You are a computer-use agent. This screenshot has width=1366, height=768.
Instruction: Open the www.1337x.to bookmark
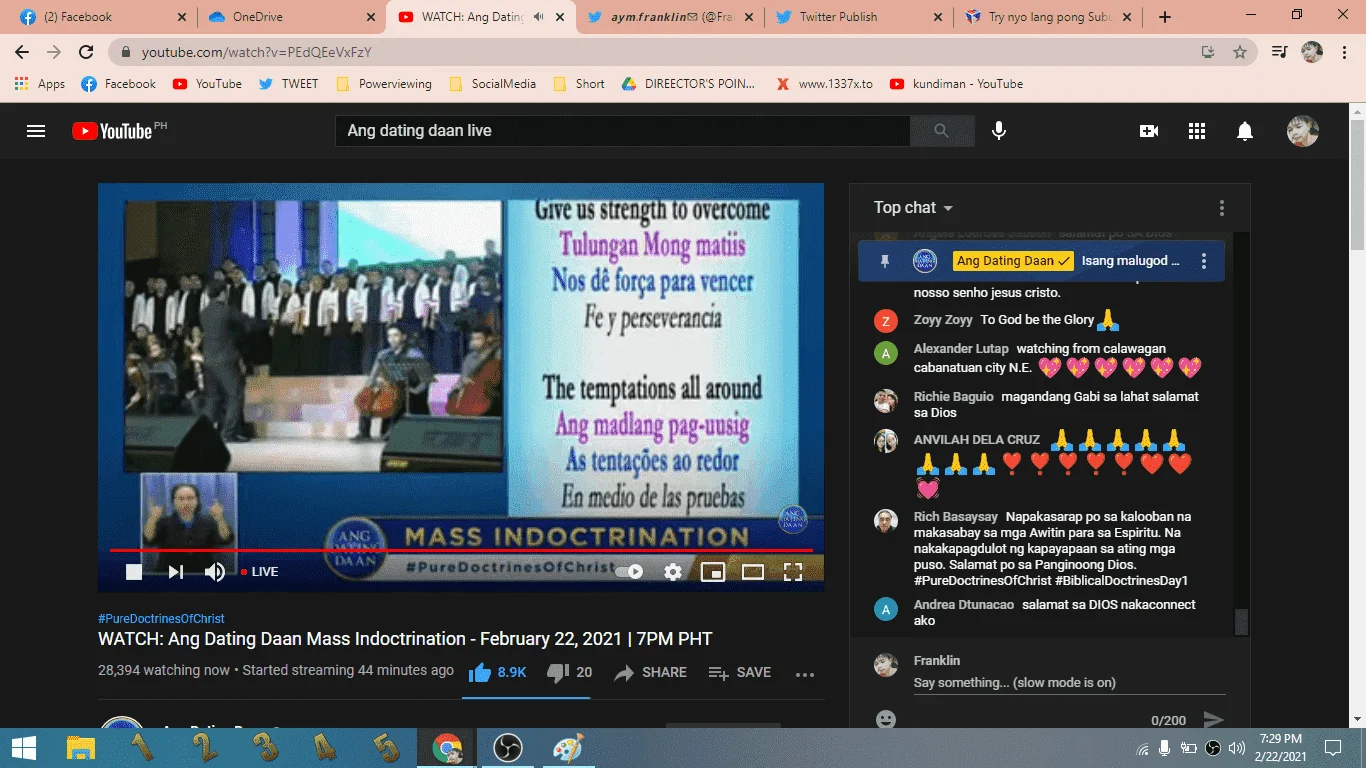pyautogui.click(x=824, y=84)
